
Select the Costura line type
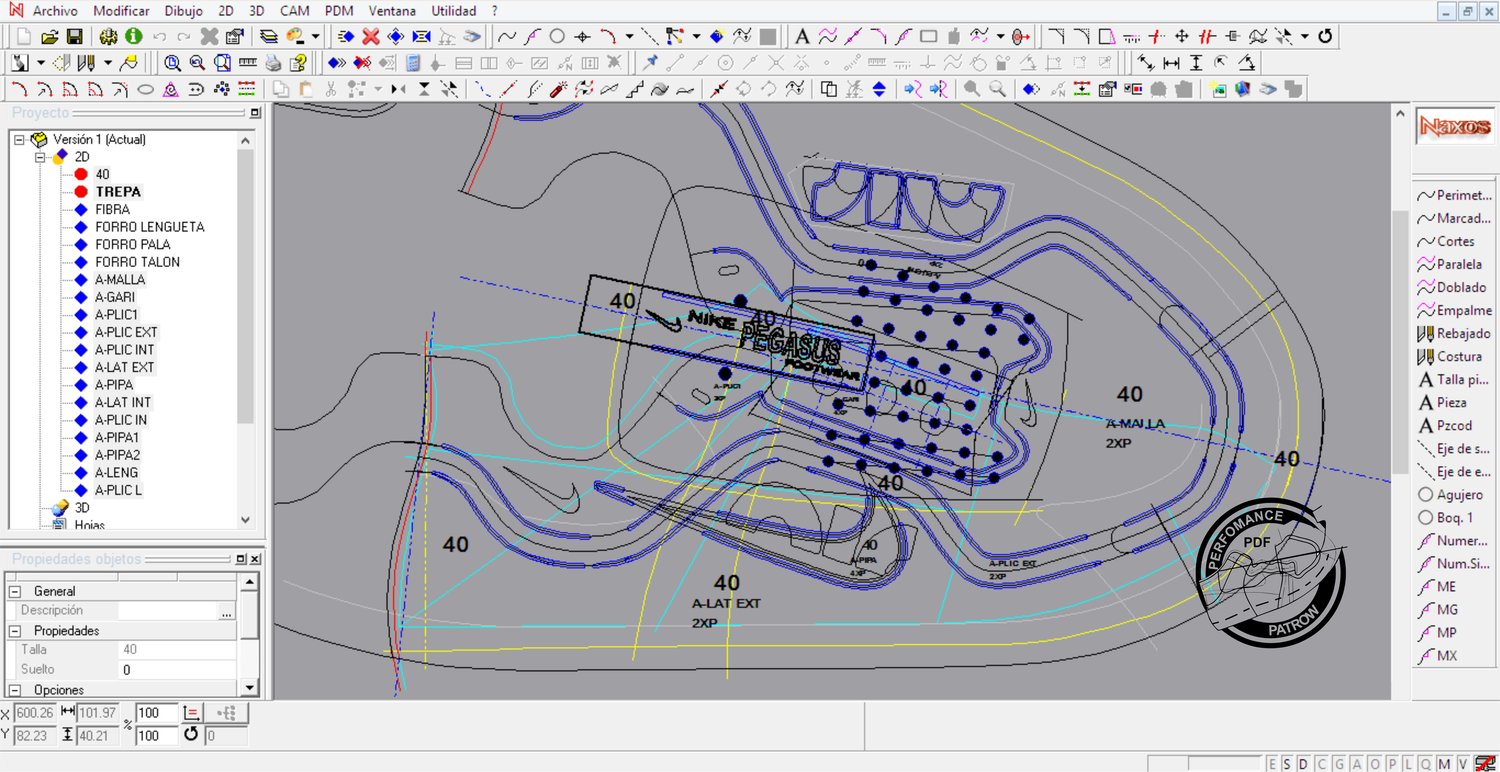(x=1458, y=356)
